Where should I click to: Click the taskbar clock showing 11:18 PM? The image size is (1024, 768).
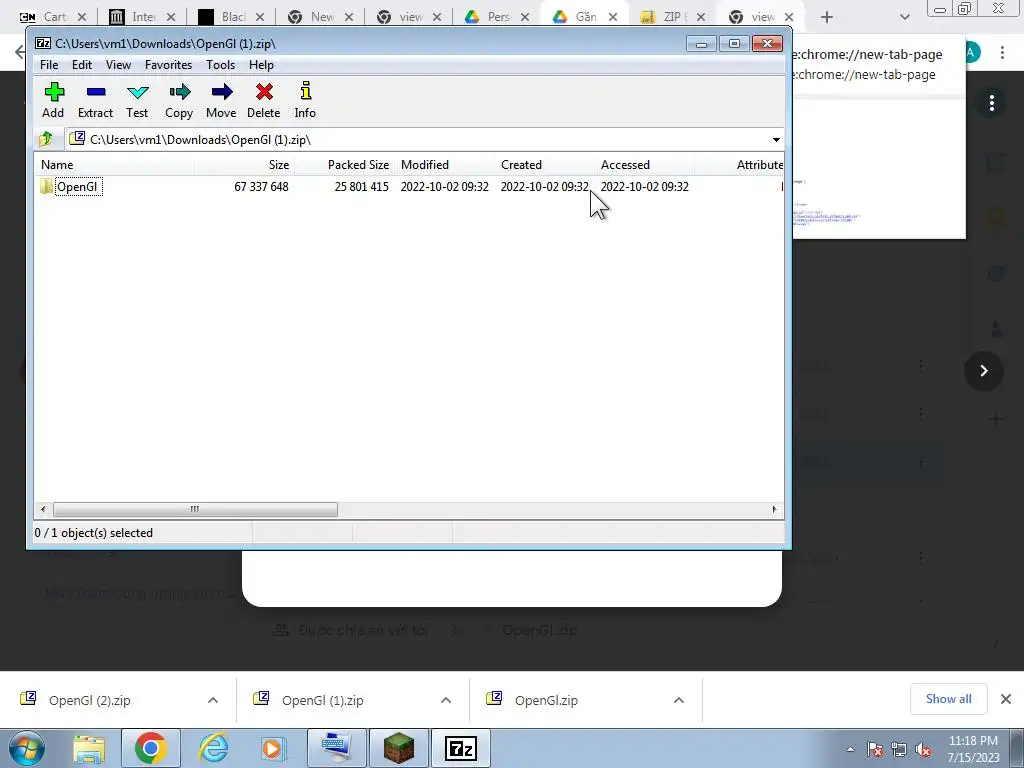973,749
